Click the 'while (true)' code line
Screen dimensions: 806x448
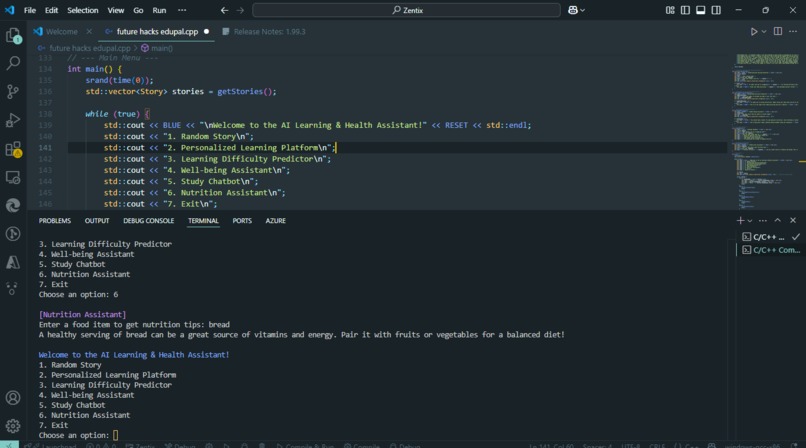coord(117,114)
